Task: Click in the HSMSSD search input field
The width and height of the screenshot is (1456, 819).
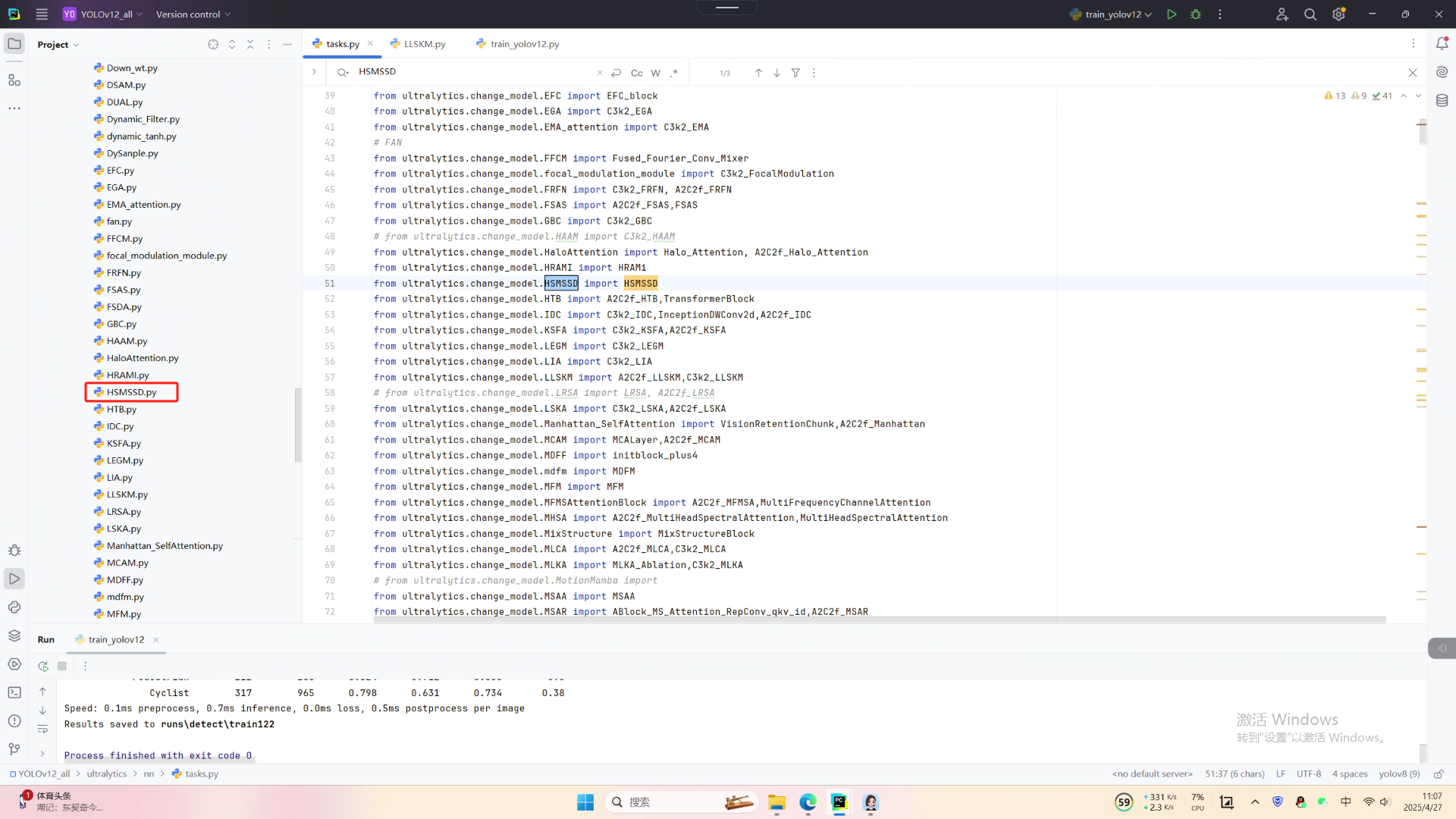Action: pos(470,72)
